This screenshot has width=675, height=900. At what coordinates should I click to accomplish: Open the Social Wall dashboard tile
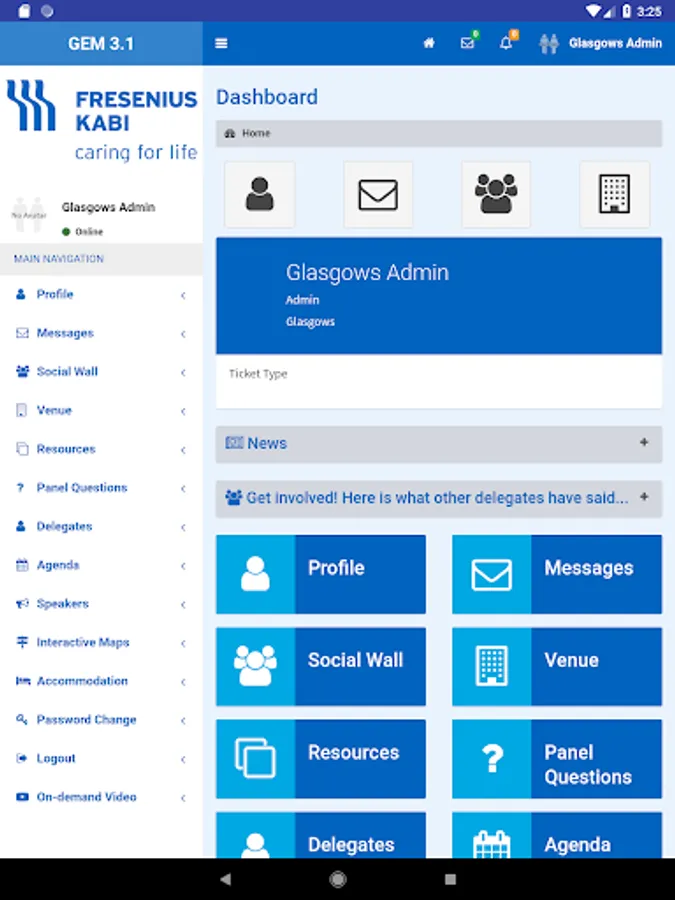(x=321, y=666)
